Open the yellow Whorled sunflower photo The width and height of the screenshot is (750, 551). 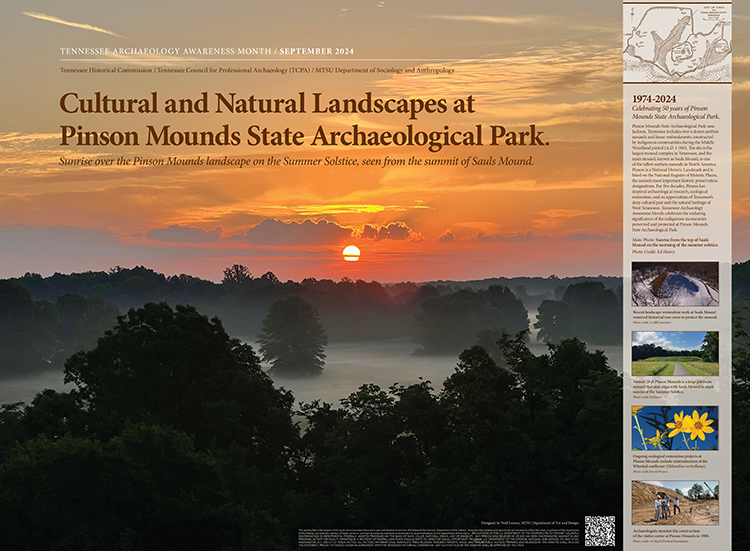tap(675, 426)
